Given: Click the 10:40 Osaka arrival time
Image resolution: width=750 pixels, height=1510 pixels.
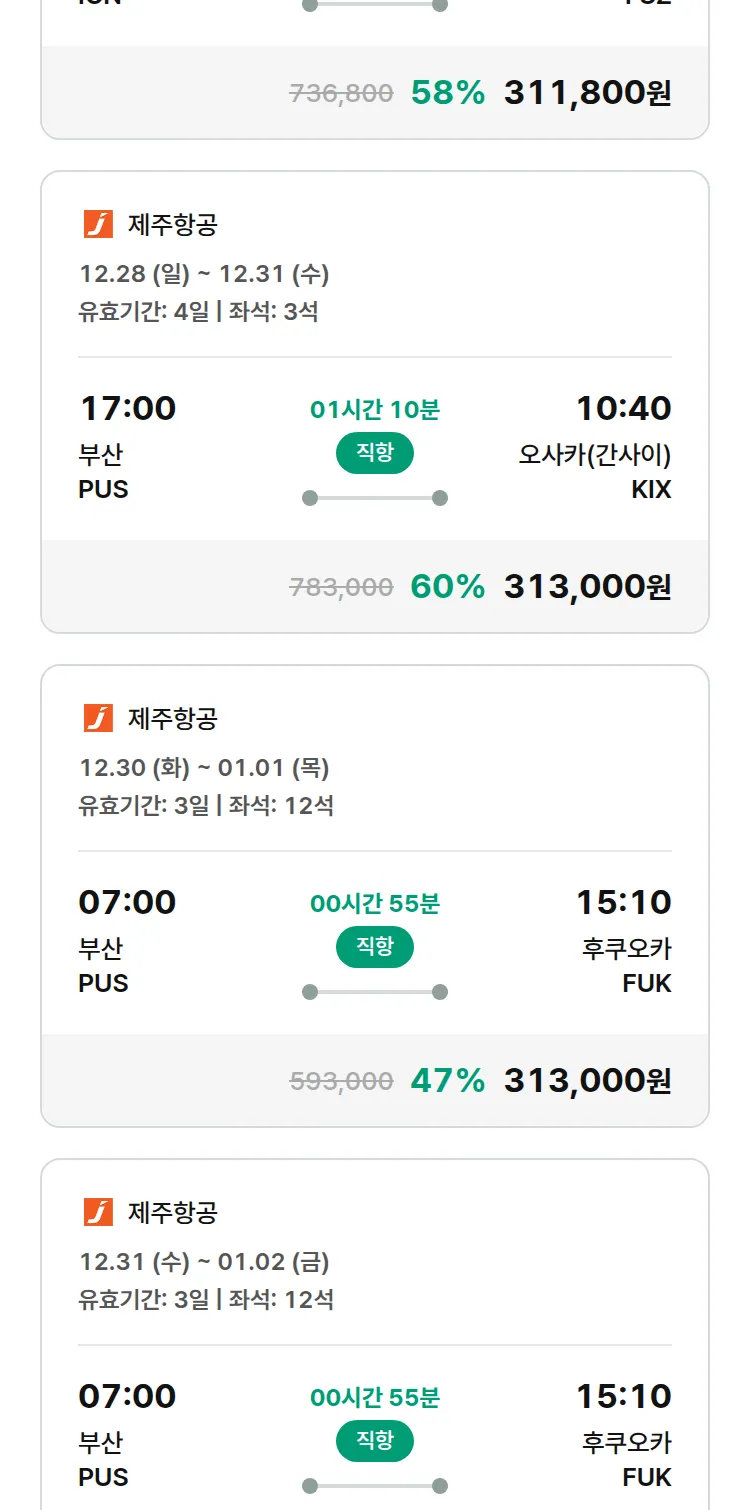Looking at the screenshot, I should coord(623,408).
